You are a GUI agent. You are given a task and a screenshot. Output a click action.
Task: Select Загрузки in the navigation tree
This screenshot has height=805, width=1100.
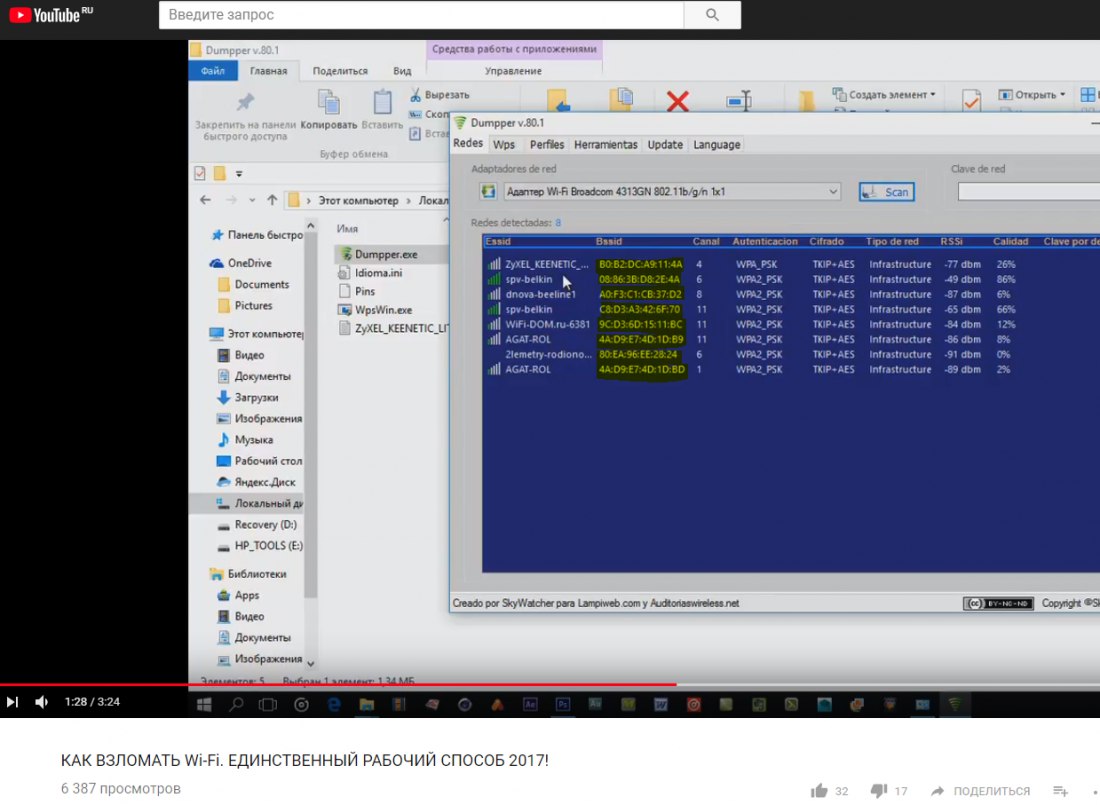pyautogui.click(x=248, y=397)
